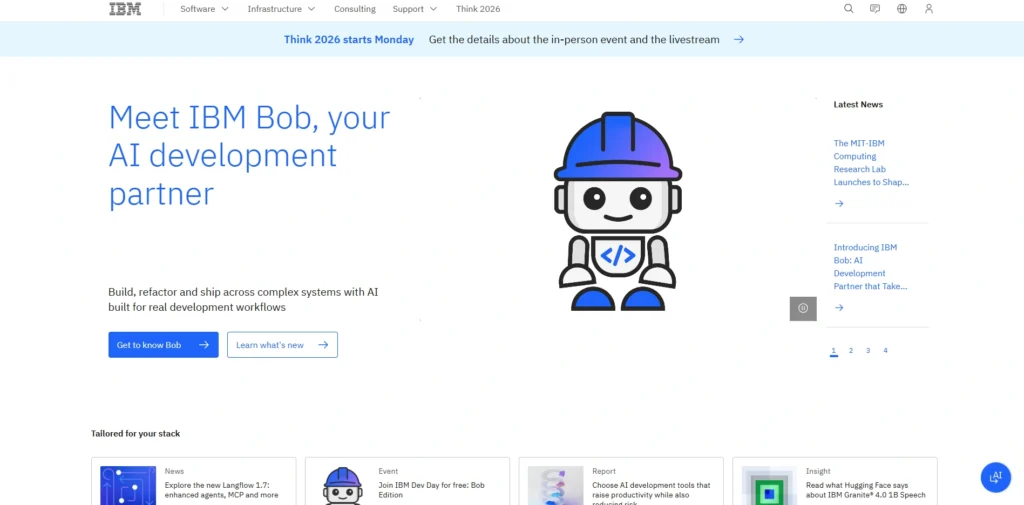Pause the hero carousel
The height and width of the screenshot is (505, 1024).
pos(803,308)
